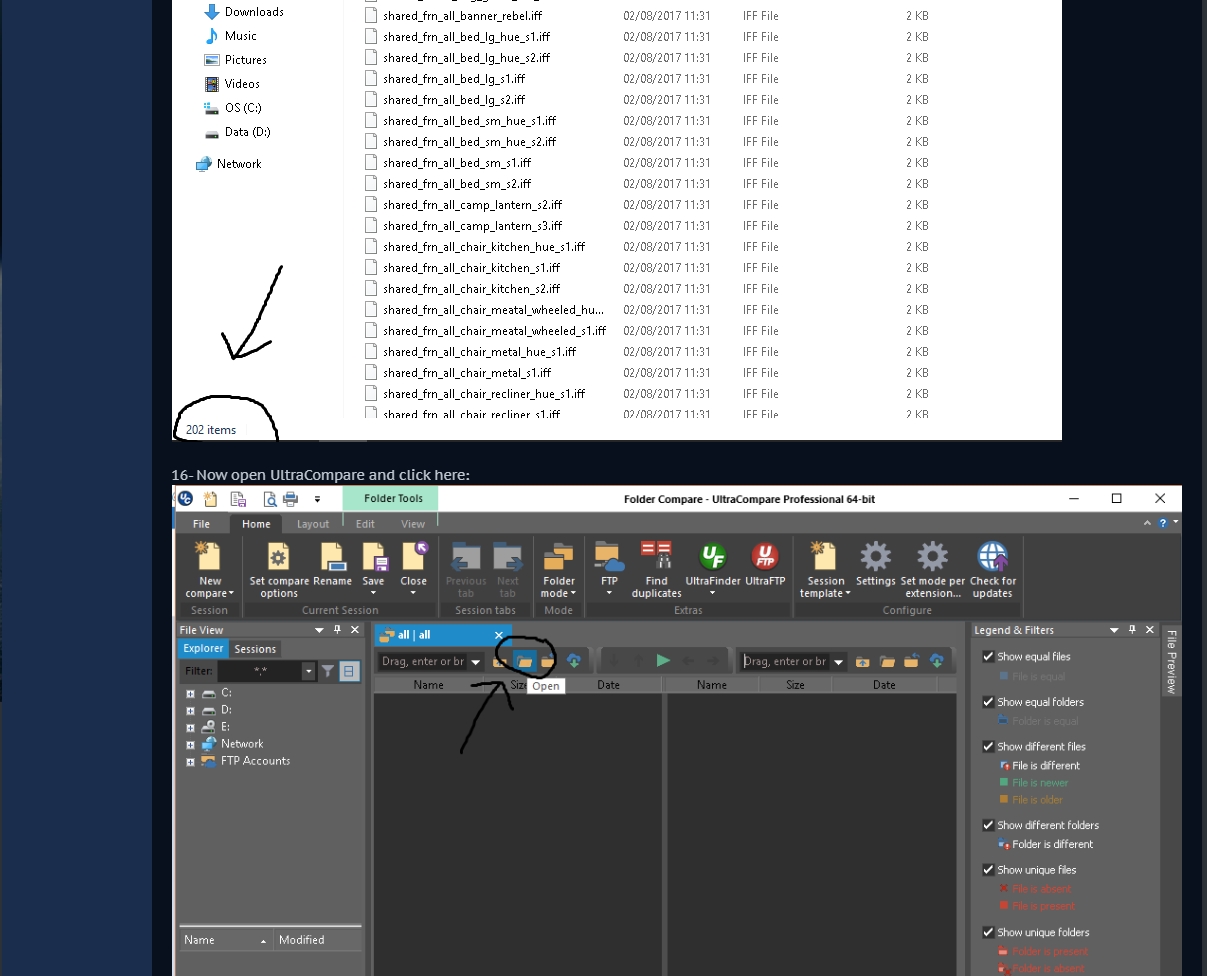
Task: Close the 'all | all' session tab
Action: (499, 635)
